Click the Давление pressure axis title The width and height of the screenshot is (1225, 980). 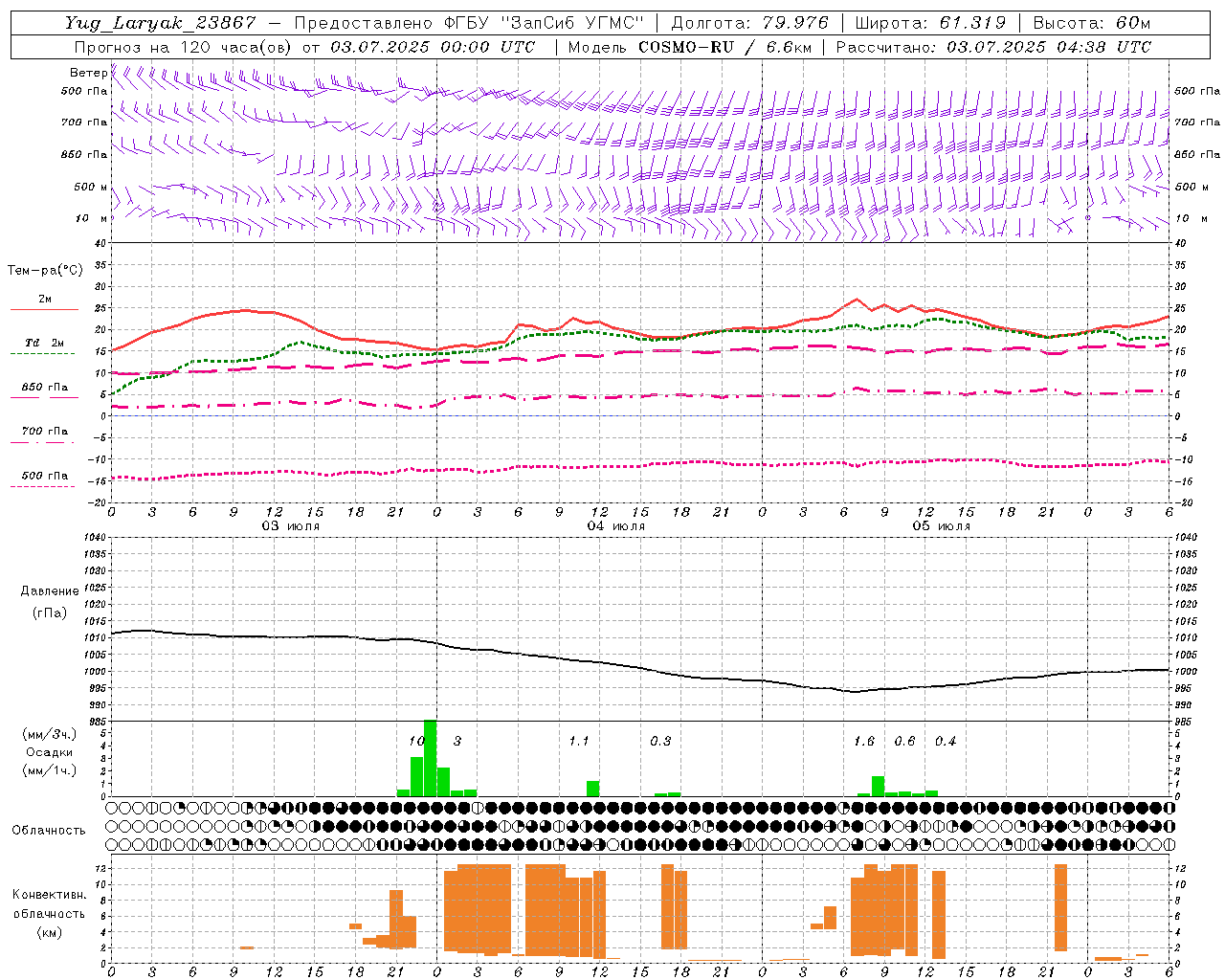click(x=50, y=591)
